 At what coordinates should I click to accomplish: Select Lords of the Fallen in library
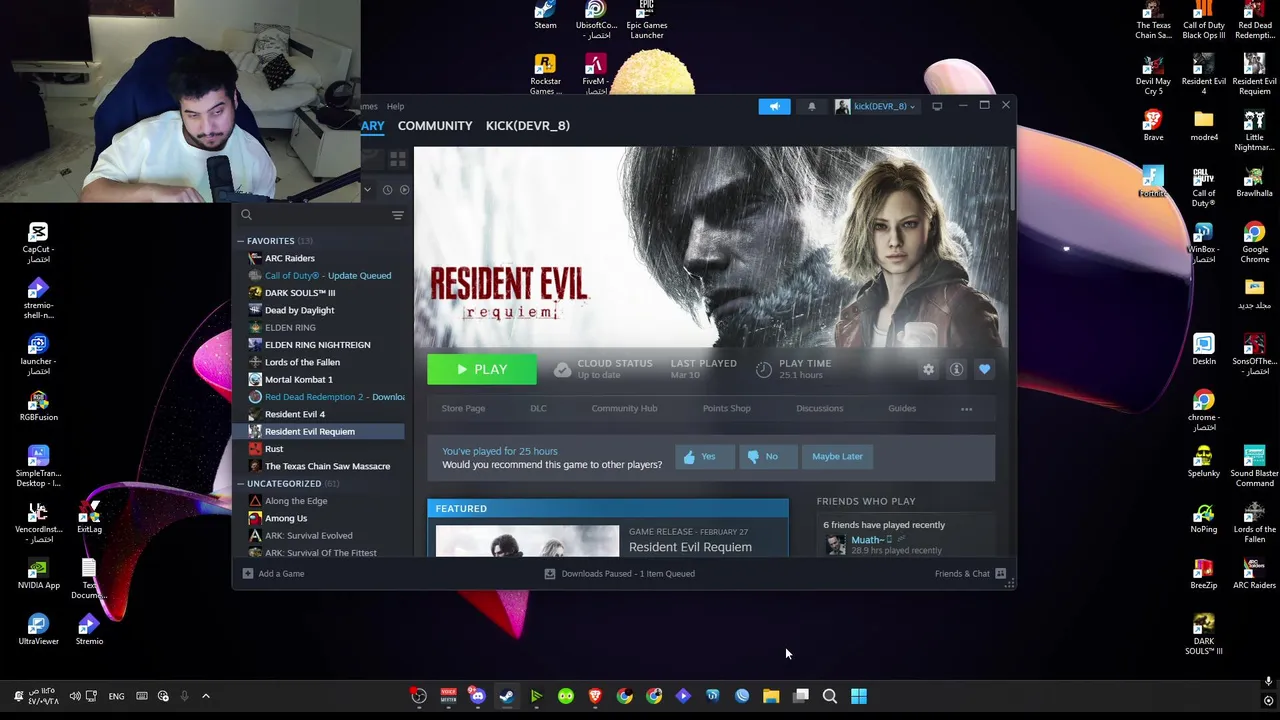click(302, 362)
